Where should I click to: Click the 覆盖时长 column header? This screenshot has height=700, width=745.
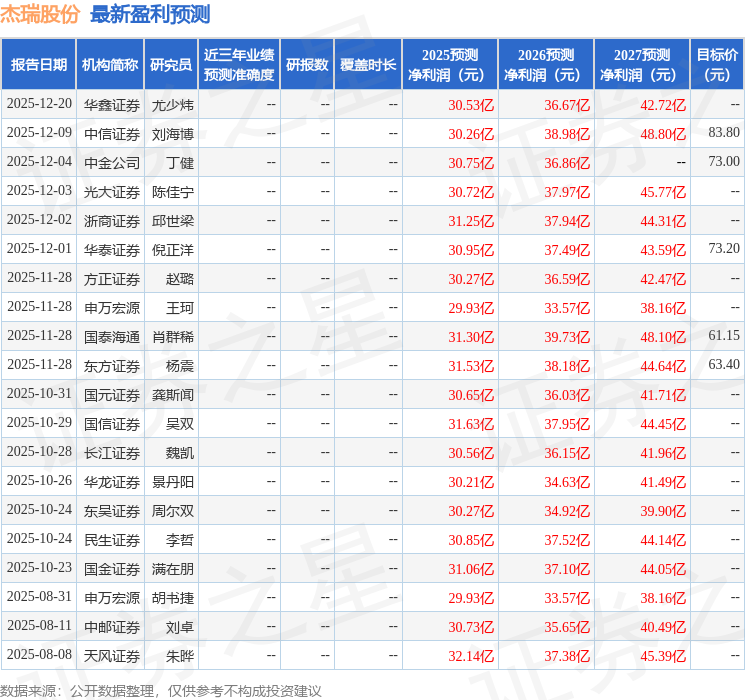coord(368,64)
